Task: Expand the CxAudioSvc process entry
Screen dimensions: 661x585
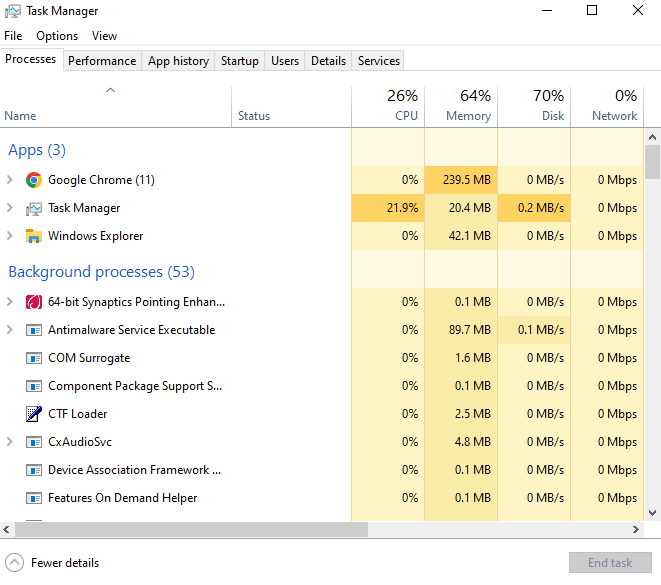Action: coord(10,442)
